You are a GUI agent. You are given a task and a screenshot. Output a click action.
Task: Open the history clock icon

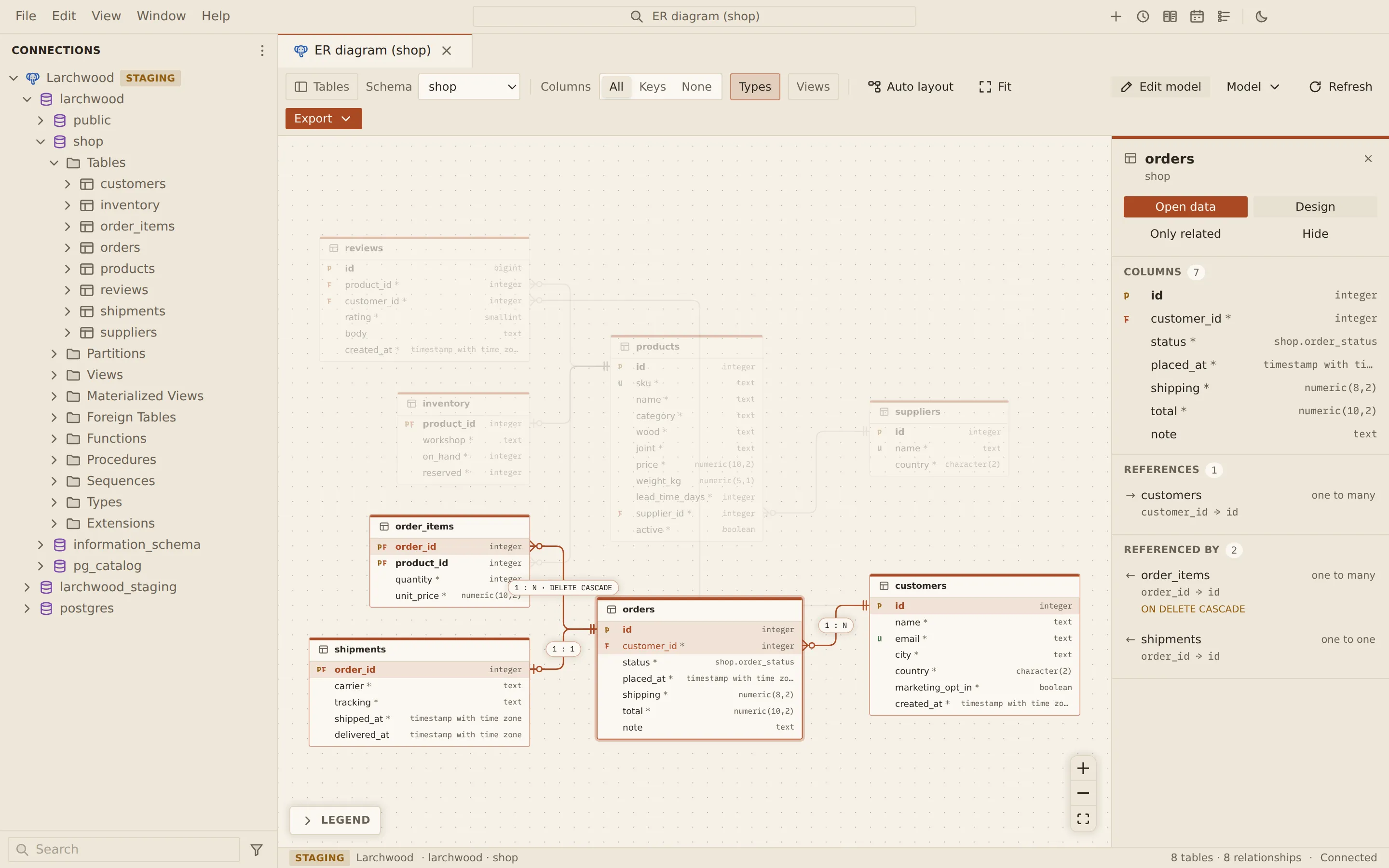coord(1143,17)
